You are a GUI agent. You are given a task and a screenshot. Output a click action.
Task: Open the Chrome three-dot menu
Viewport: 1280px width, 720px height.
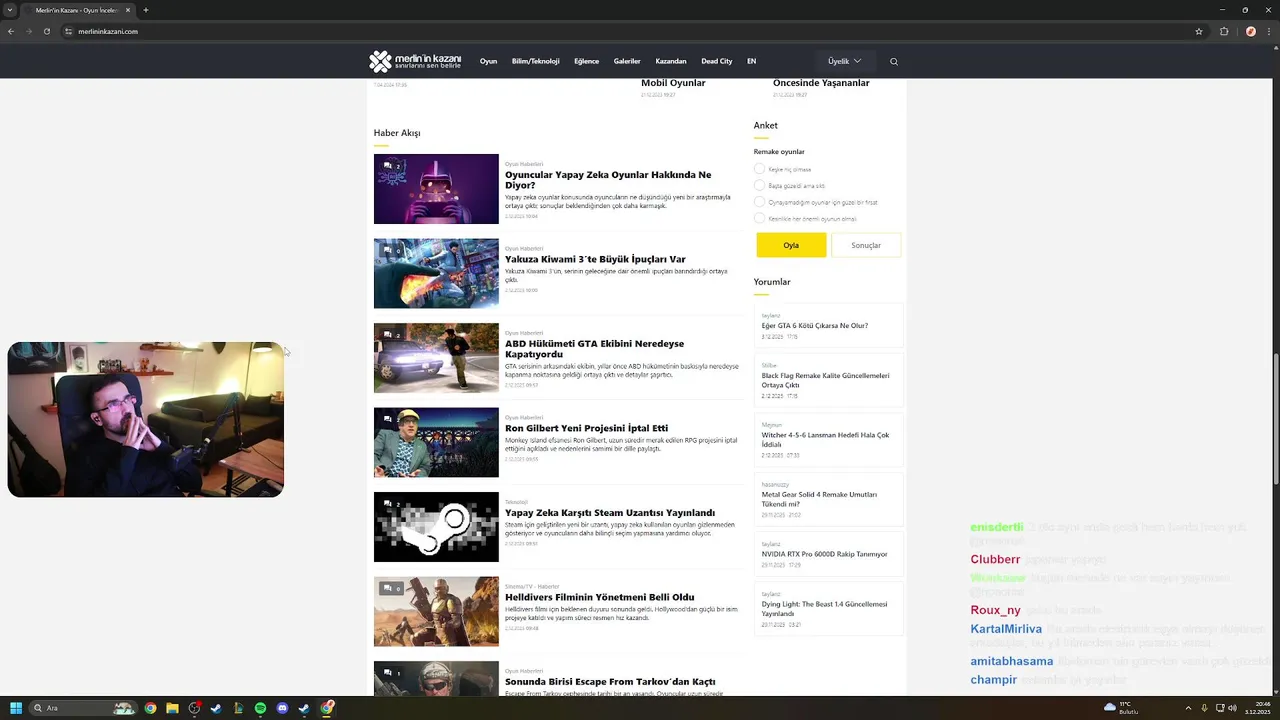pos(1269,31)
